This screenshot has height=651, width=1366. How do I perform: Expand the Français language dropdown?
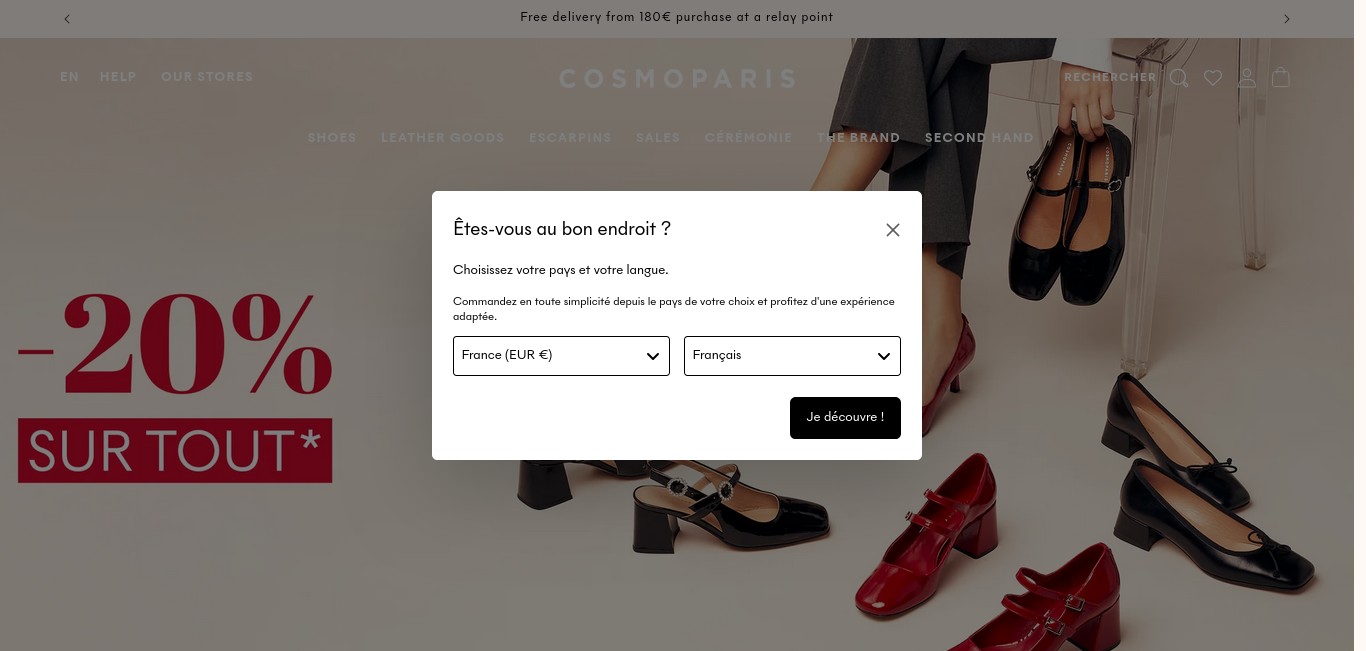pyautogui.click(x=792, y=356)
